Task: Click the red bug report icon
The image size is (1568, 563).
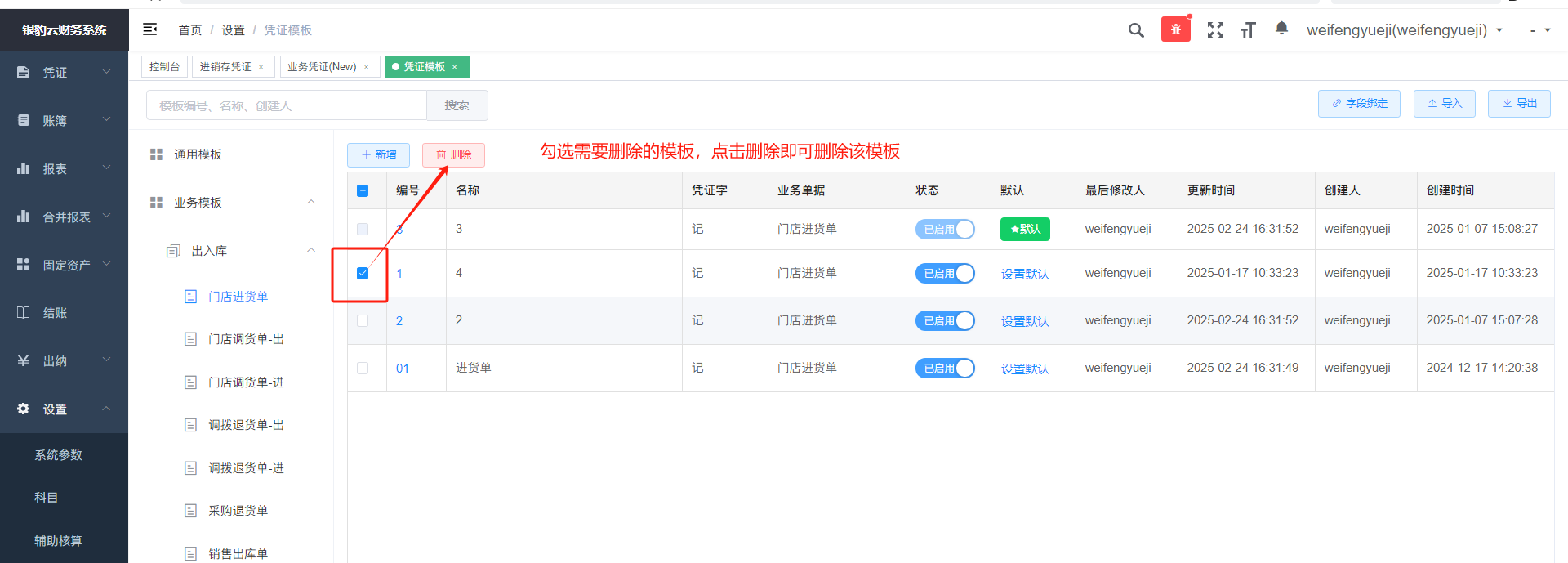Action: [1176, 29]
